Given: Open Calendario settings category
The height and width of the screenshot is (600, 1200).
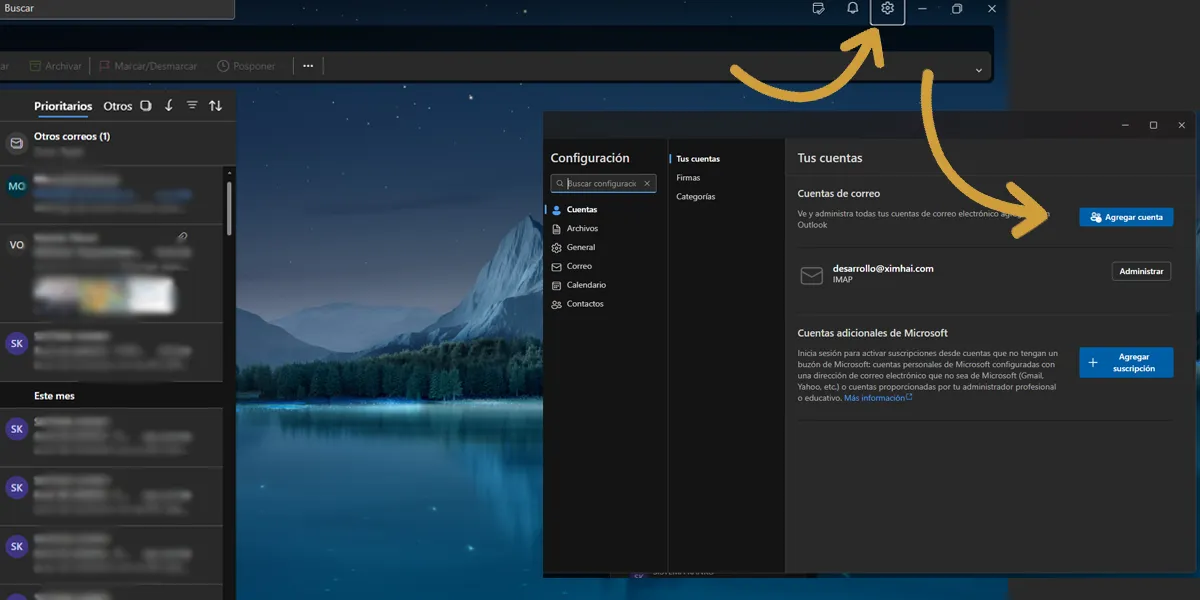Looking at the screenshot, I should [586, 285].
